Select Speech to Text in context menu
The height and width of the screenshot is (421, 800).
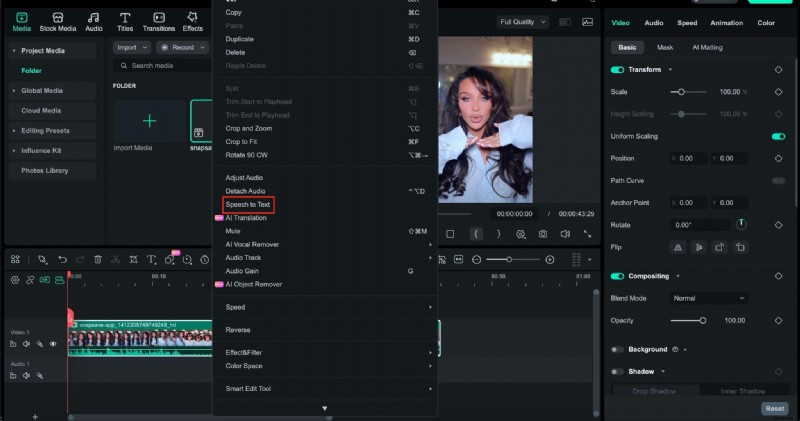coord(248,205)
